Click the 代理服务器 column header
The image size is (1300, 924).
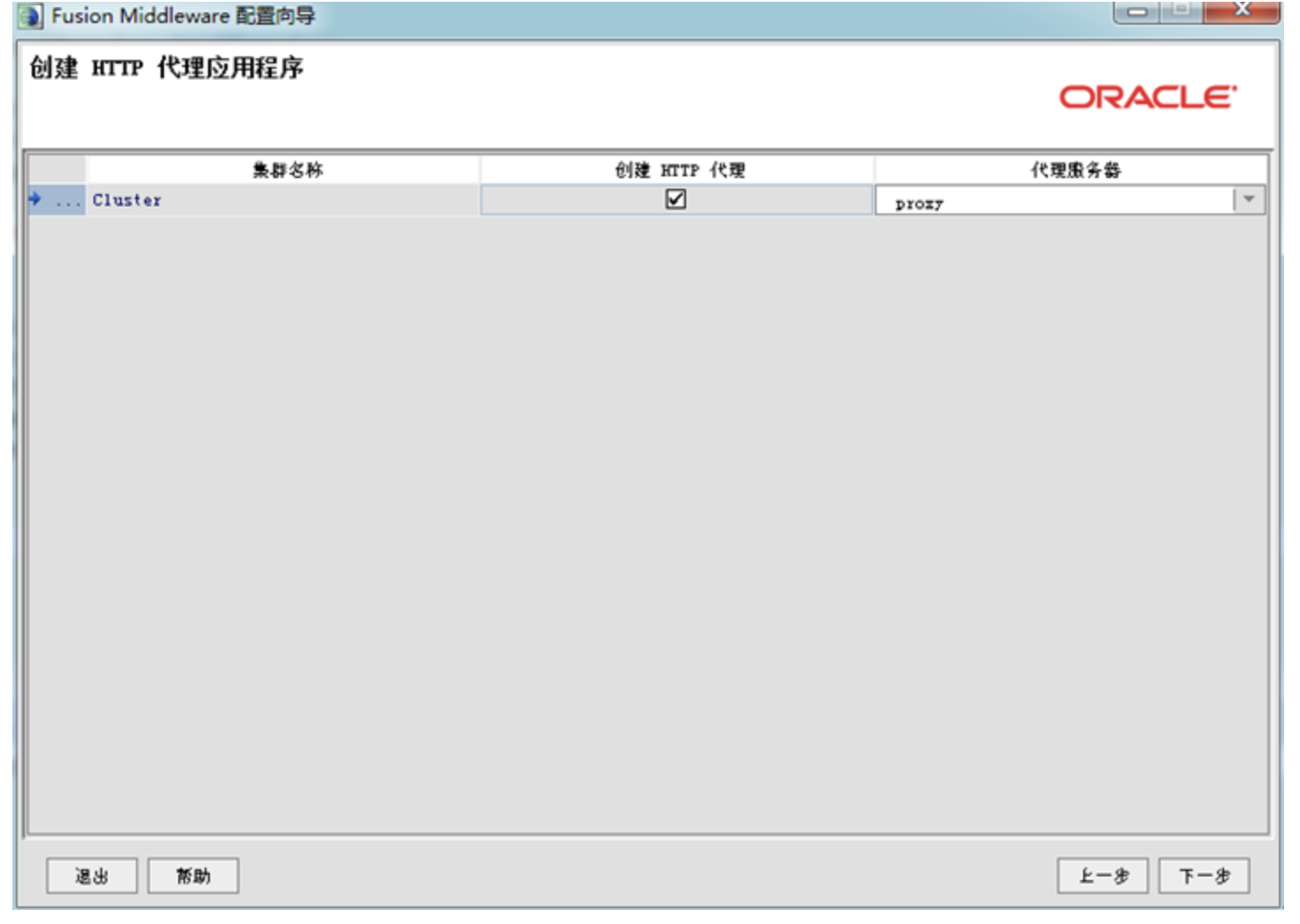(x=1072, y=169)
